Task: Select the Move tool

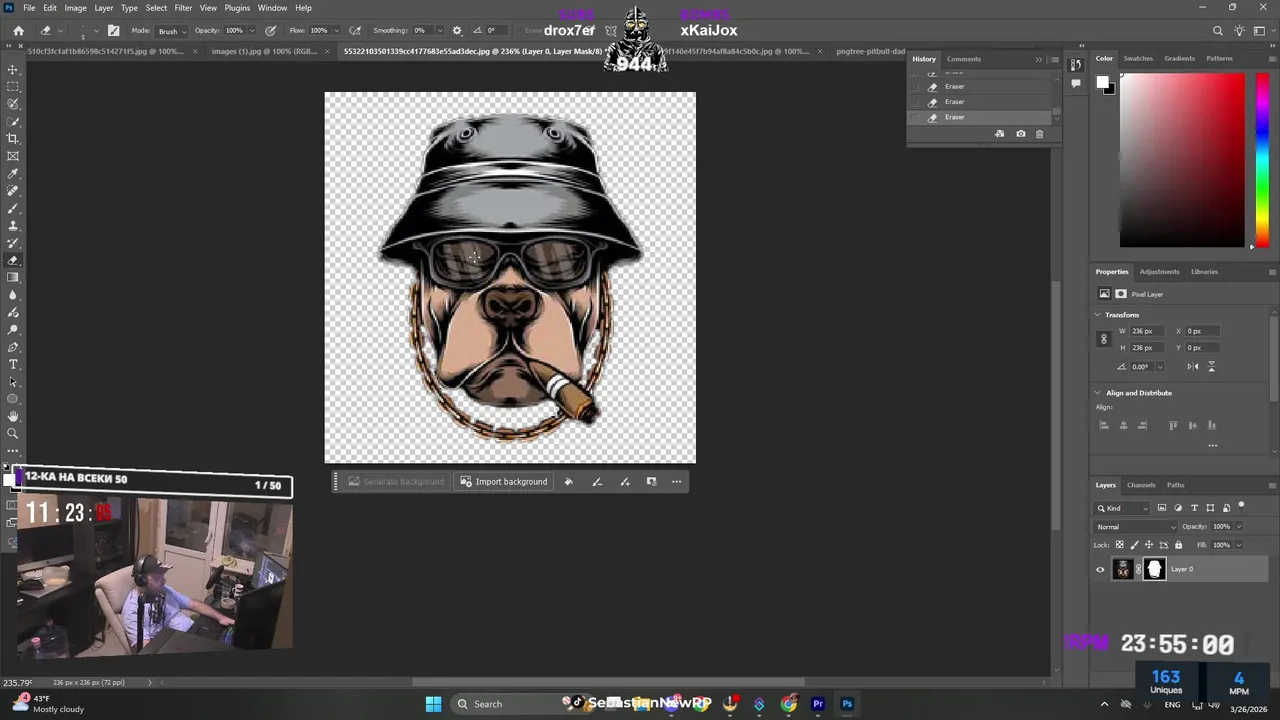Action: [13, 69]
